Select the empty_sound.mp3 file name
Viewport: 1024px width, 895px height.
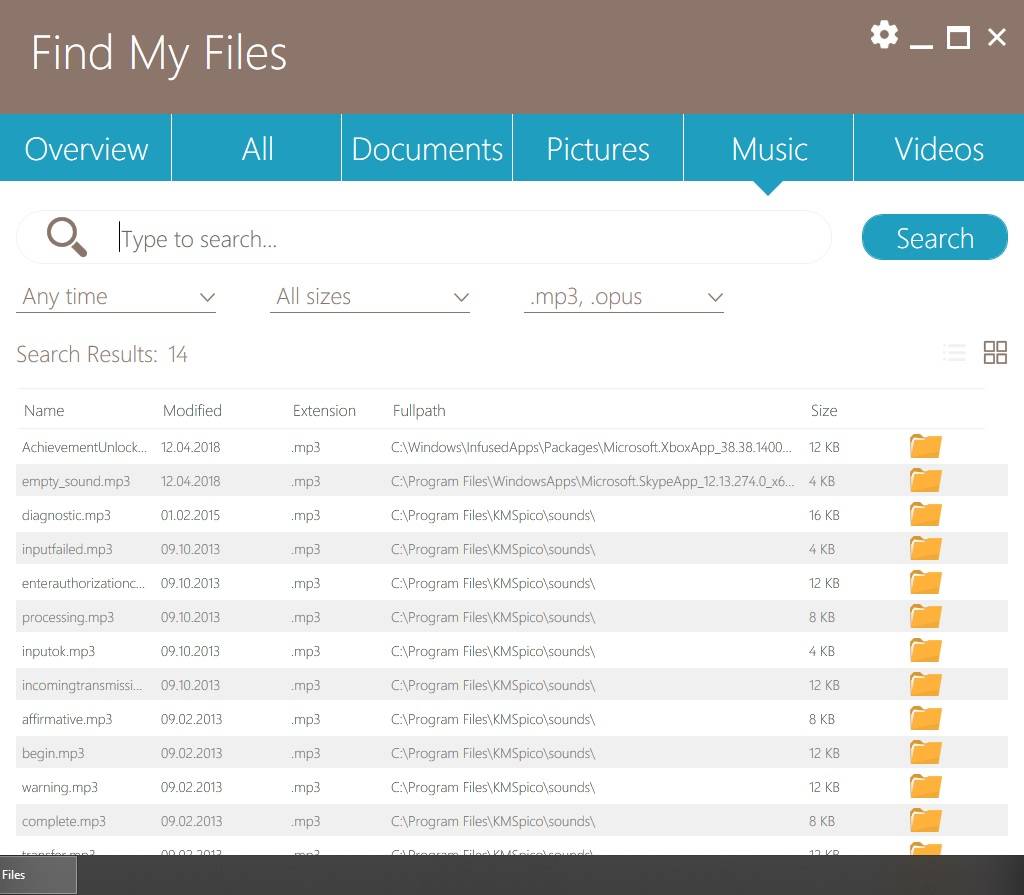76,481
